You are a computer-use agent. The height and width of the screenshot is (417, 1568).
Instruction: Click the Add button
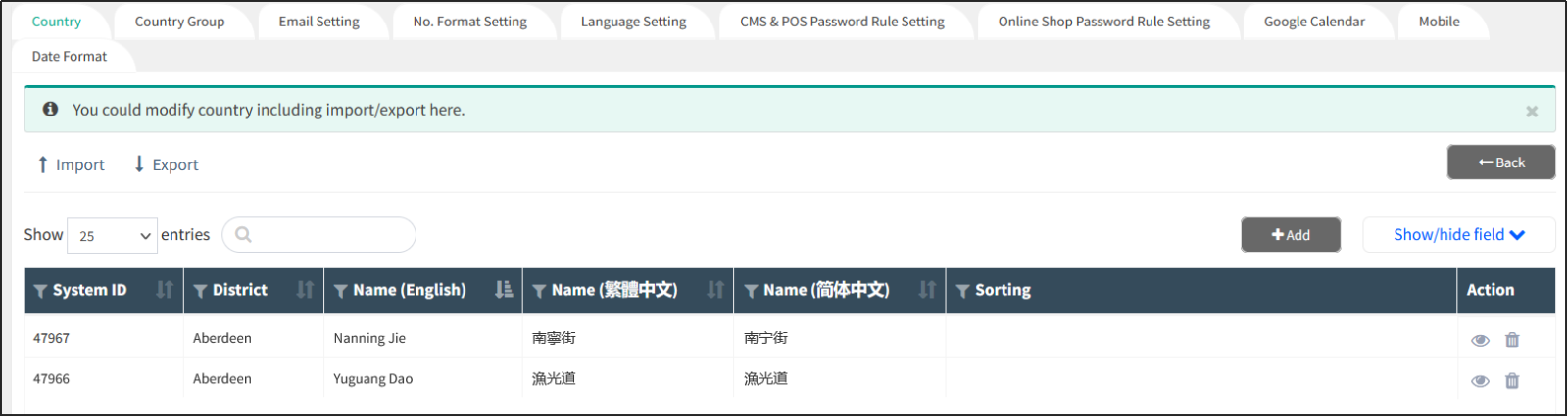click(1291, 235)
